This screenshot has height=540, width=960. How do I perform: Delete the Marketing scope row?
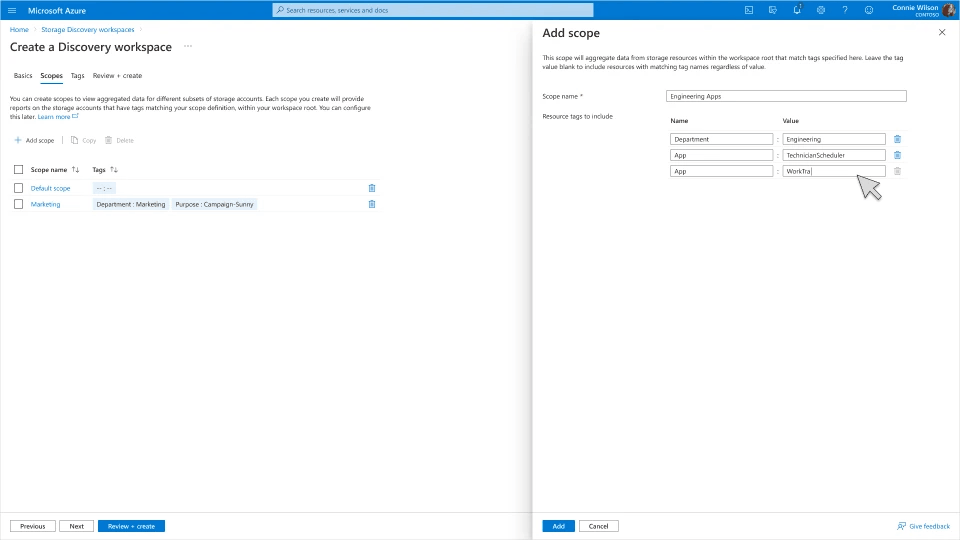tap(372, 204)
